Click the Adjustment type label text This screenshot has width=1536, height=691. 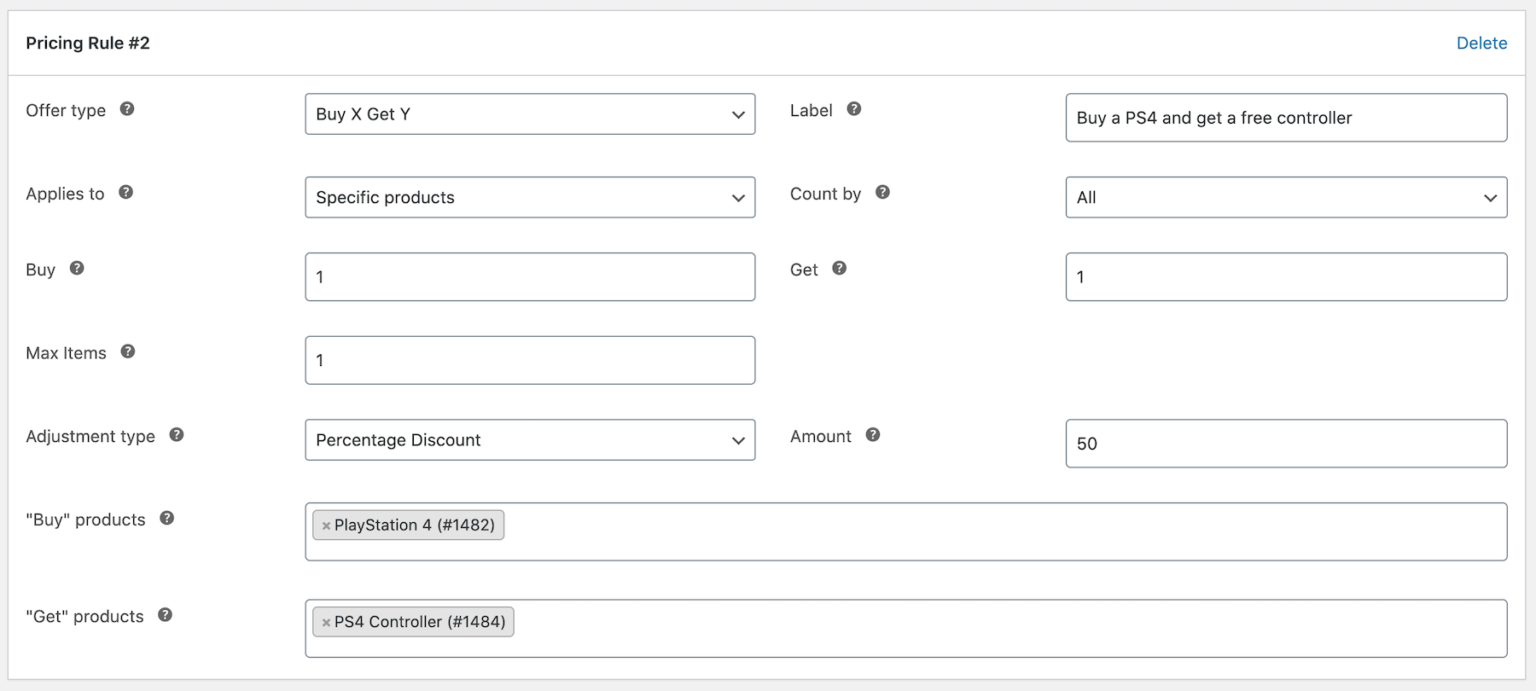click(x=90, y=436)
